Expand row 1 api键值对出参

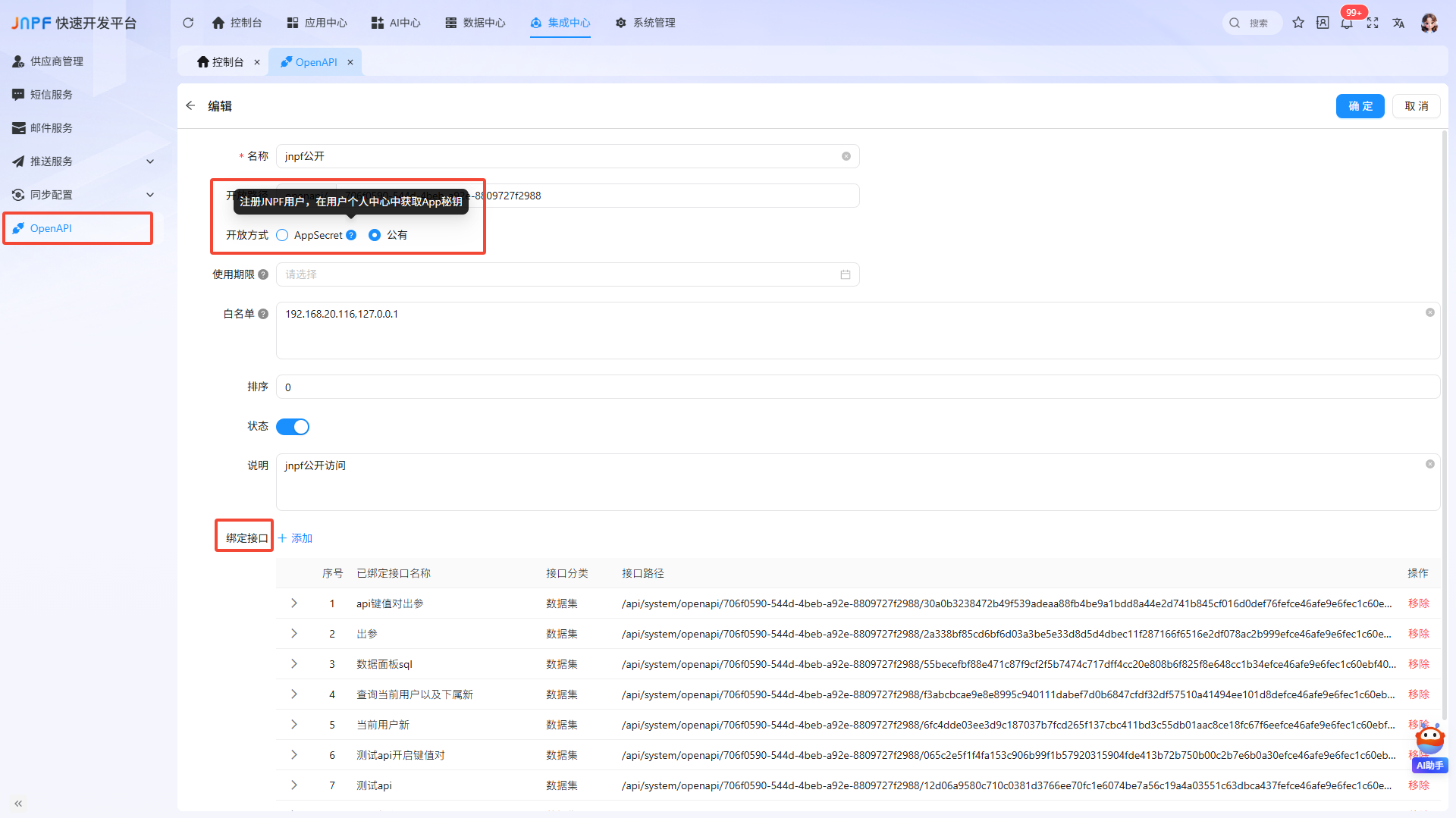tap(294, 603)
